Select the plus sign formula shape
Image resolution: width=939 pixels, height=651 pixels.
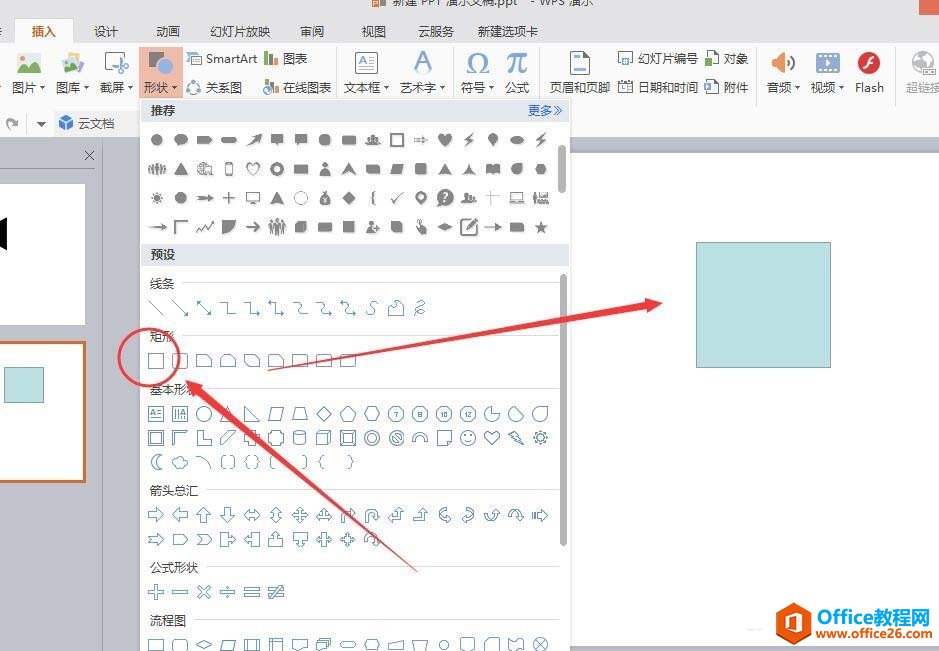click(156, 592)
